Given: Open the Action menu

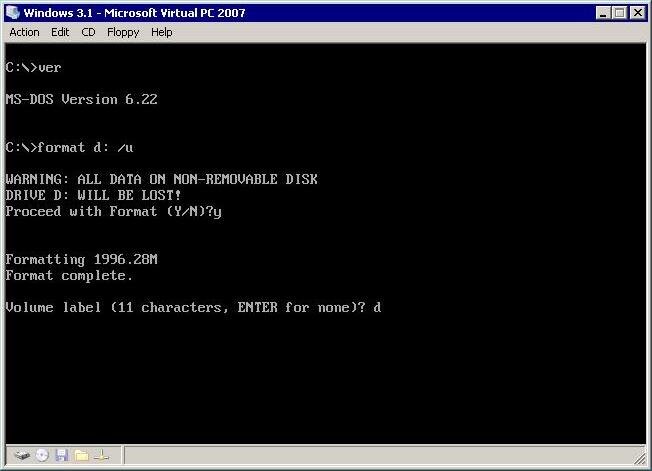Looking at the screenshot, I should tap(24, 32).
